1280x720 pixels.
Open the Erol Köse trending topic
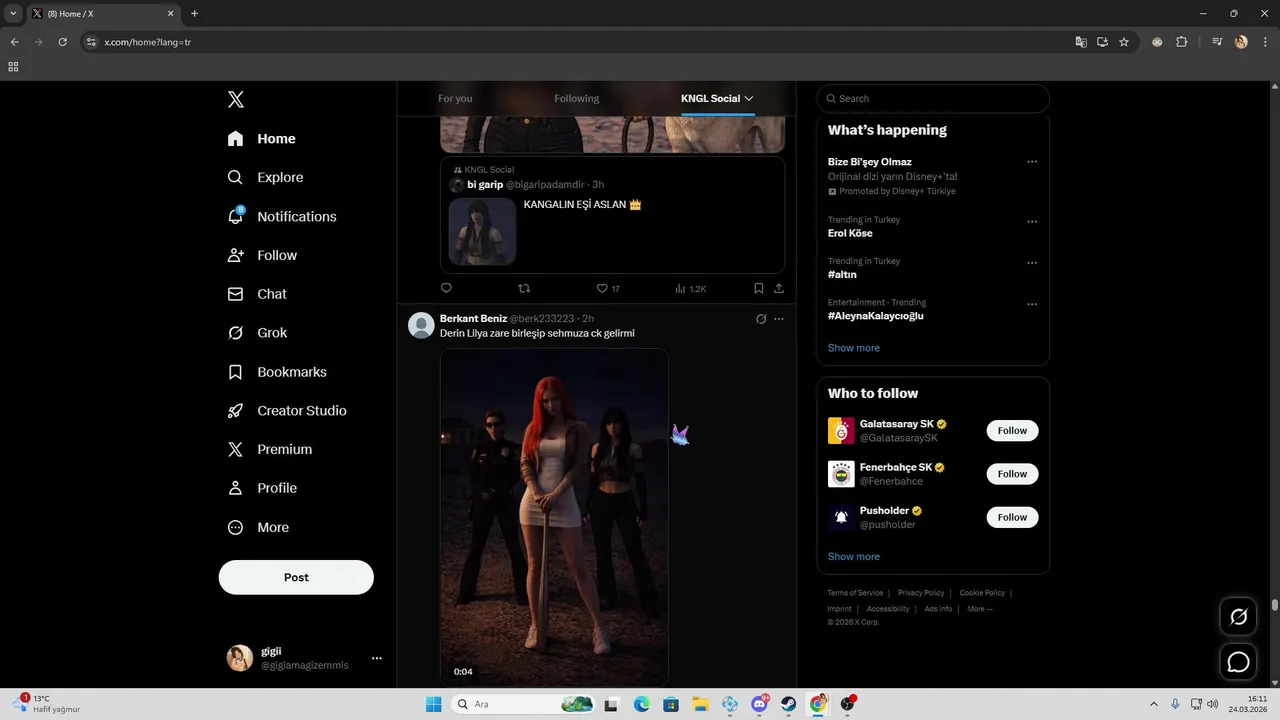point(850,233)
